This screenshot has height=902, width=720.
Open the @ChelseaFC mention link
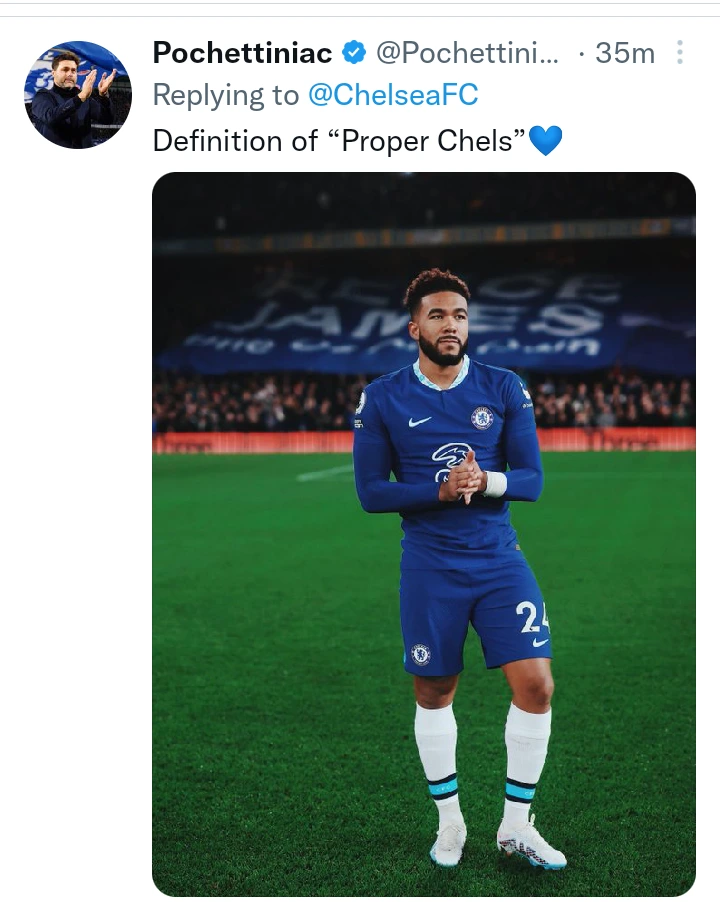392,95
